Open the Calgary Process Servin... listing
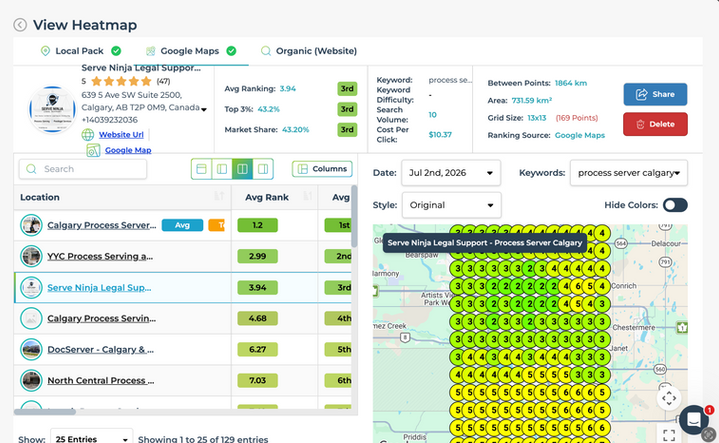719x443 pixels. tap(101, 318)
